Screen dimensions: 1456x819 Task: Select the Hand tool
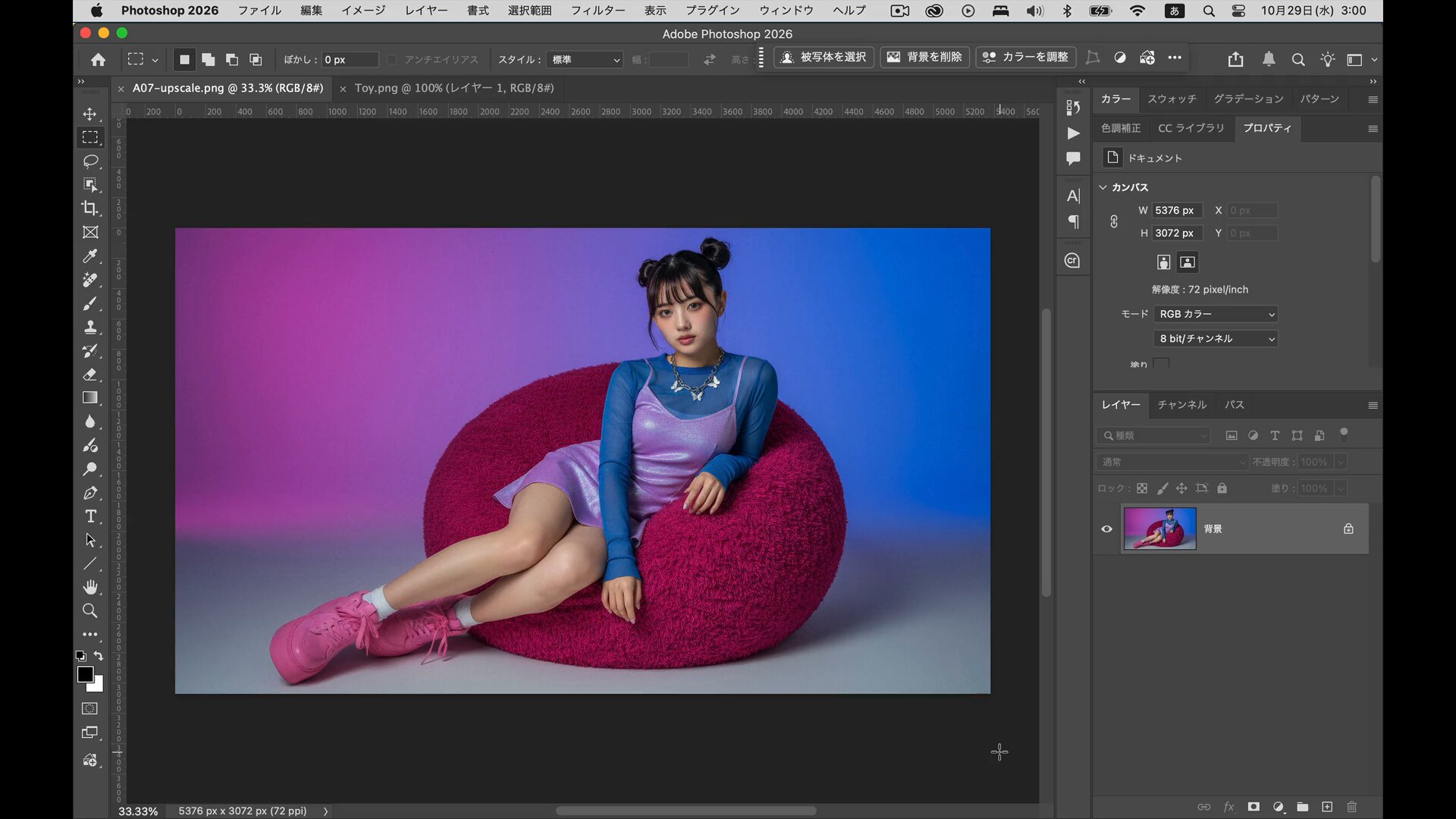(x=90, y=587)
